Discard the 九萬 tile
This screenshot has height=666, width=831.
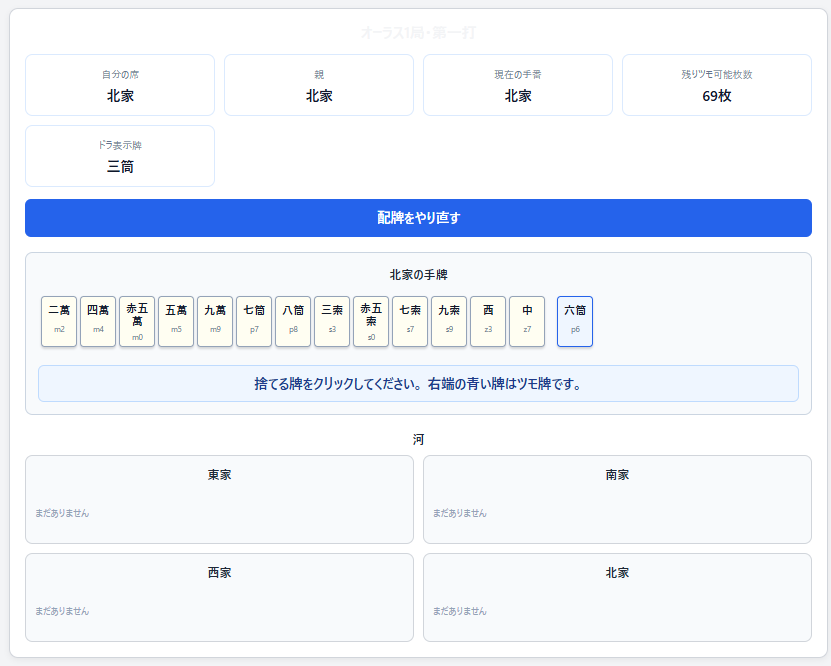coord(215,322)
